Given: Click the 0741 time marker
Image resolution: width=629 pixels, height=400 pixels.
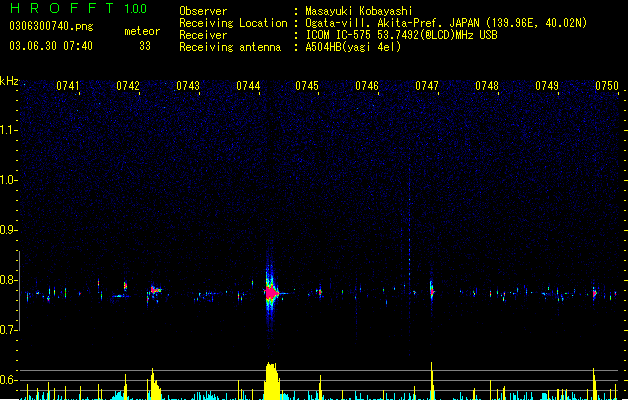Looking at the screenshot, I should click(67, 86).
